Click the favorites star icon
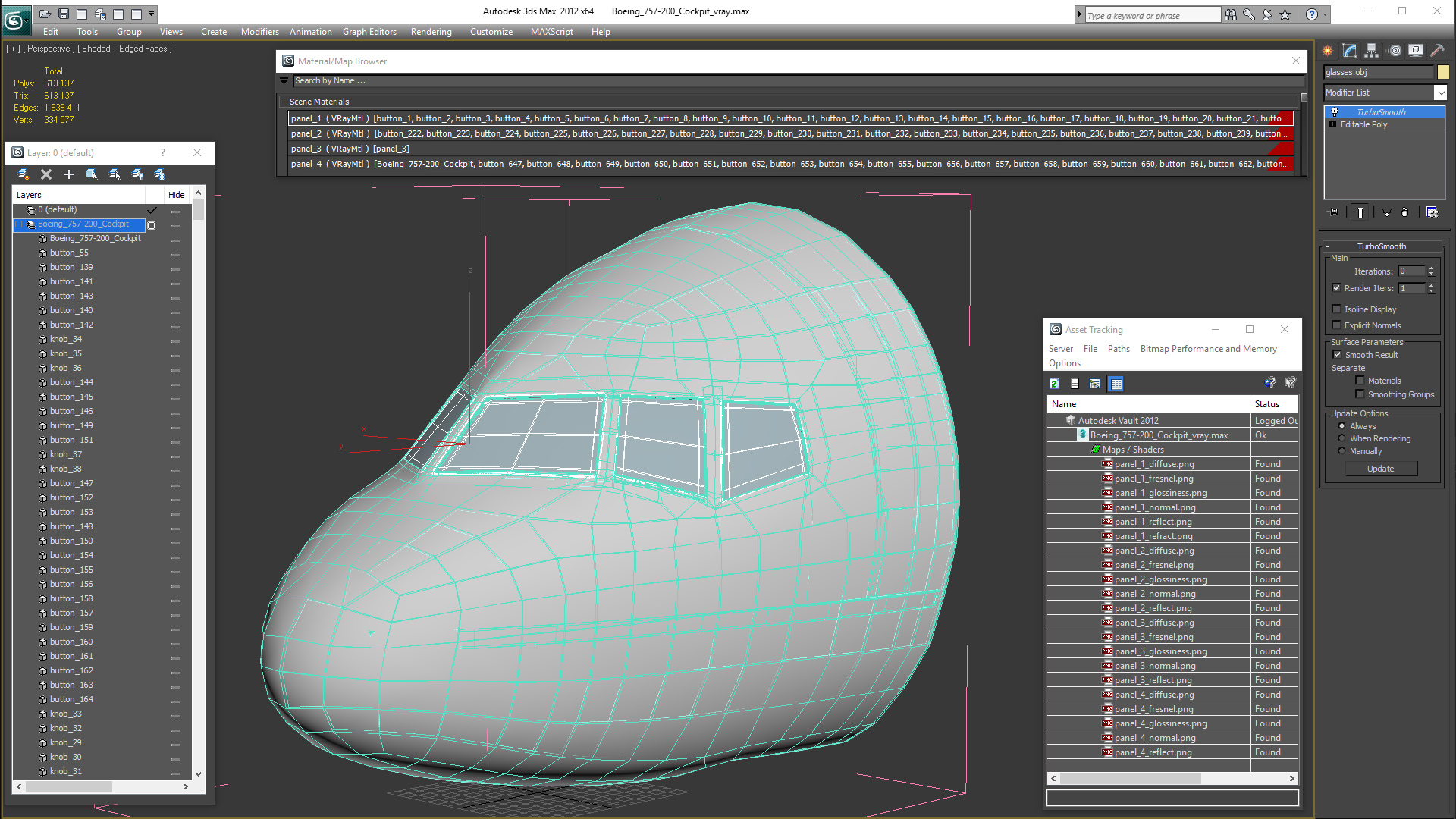The height and width of the screenshot is (819, 1456). click(1285, 14)
